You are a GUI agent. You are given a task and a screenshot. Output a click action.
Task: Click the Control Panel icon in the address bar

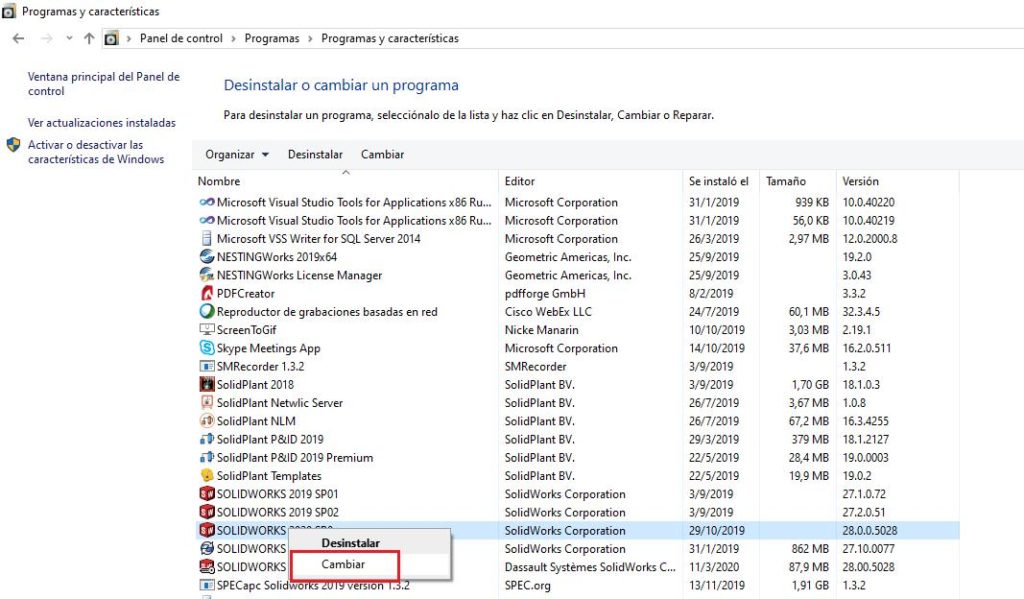click(x=112, y=39)
